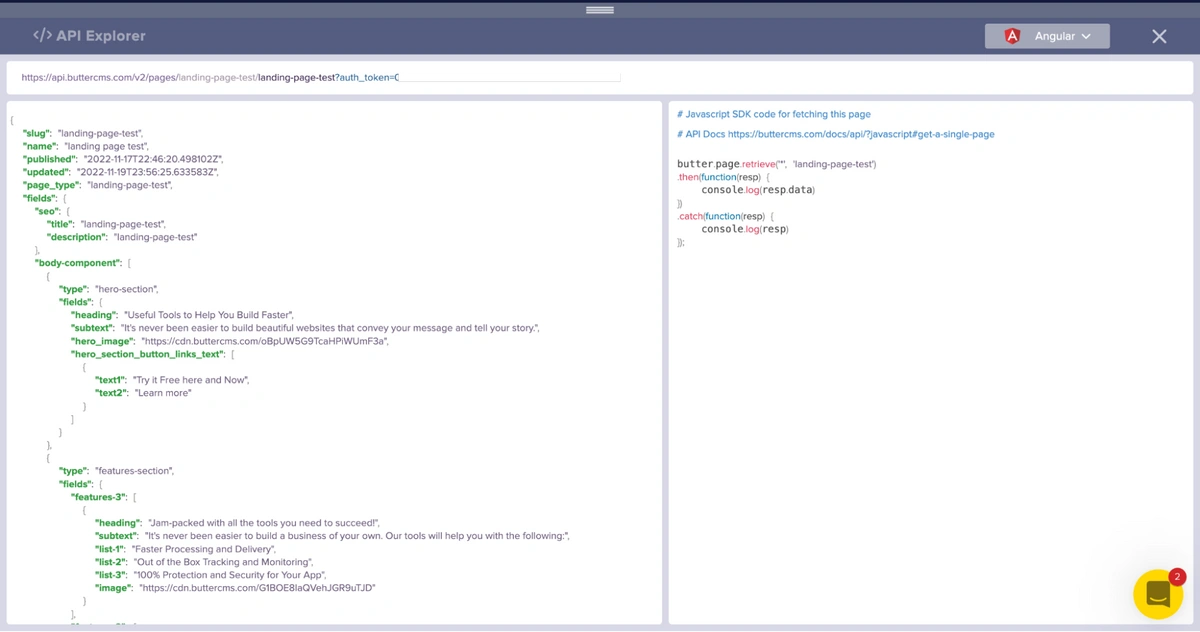Click "Faster Processing and Delivery" list-1 value

tap(204, 549)
